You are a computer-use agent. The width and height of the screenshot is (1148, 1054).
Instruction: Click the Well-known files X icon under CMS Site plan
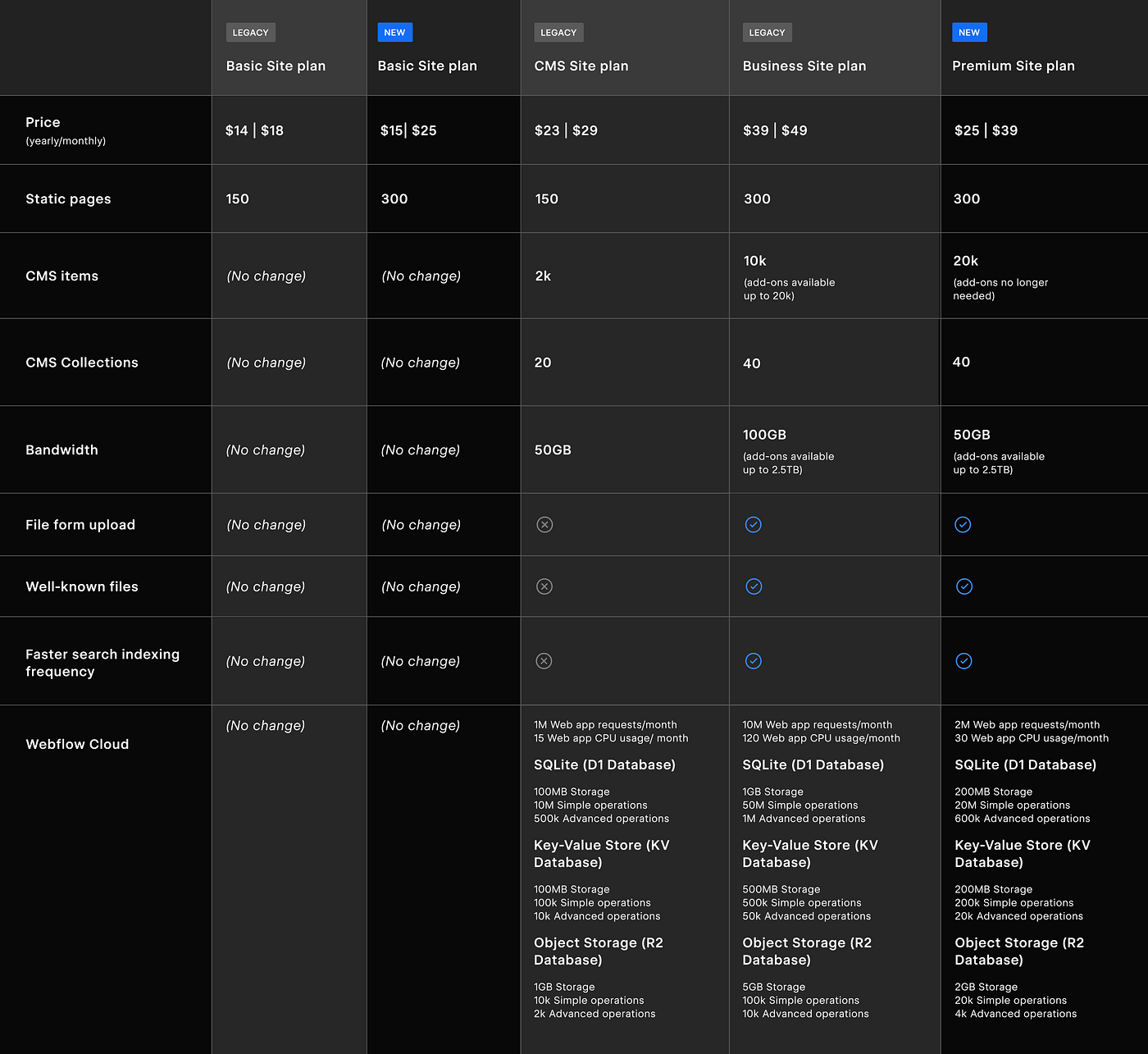(x=544, y=586)
